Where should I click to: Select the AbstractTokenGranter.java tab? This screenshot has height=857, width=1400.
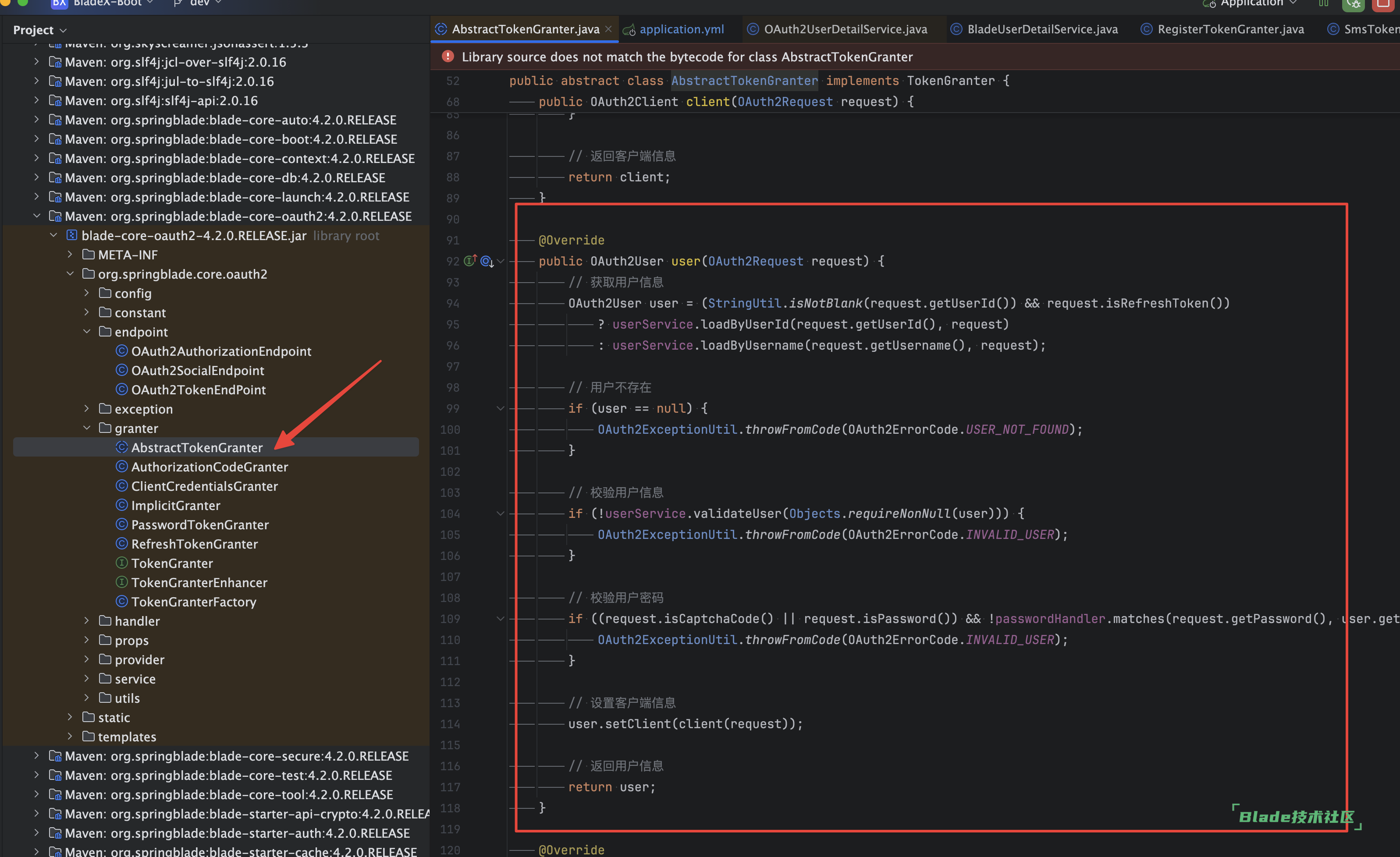tap(525, 29)
